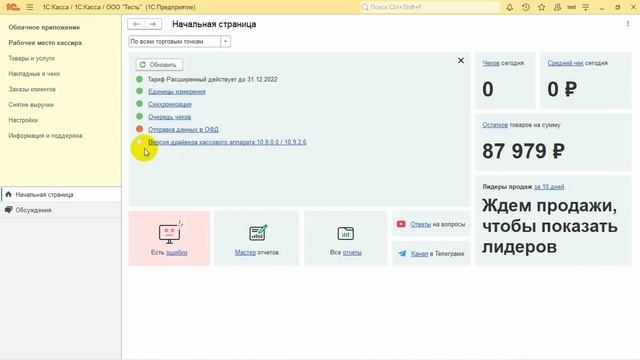This screenshot has width=640, height=360.
Task: Switch to Обсуждения tab
Action: 61,210
